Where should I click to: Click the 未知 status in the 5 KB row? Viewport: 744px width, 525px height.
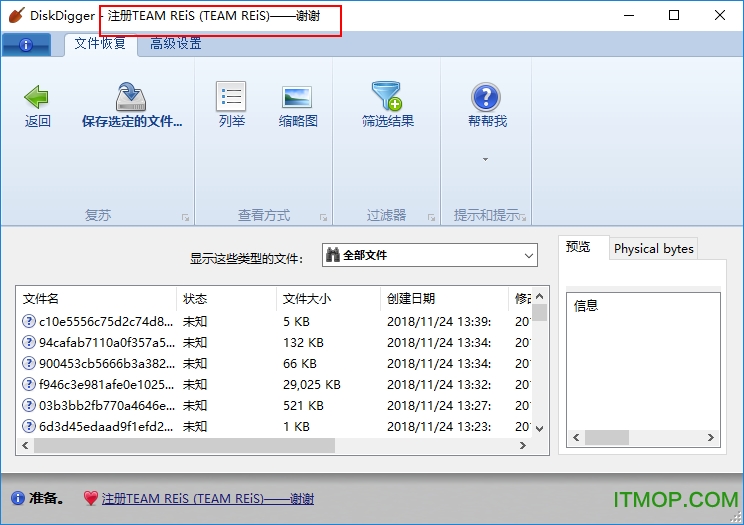pos(195,322)
